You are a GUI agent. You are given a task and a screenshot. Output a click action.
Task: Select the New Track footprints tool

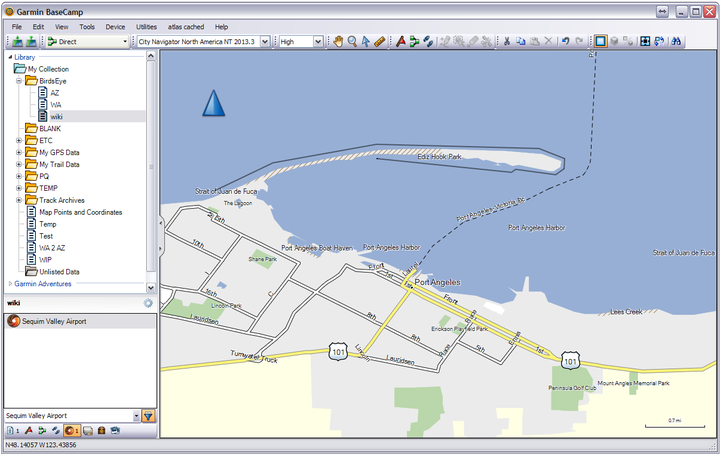428,41
